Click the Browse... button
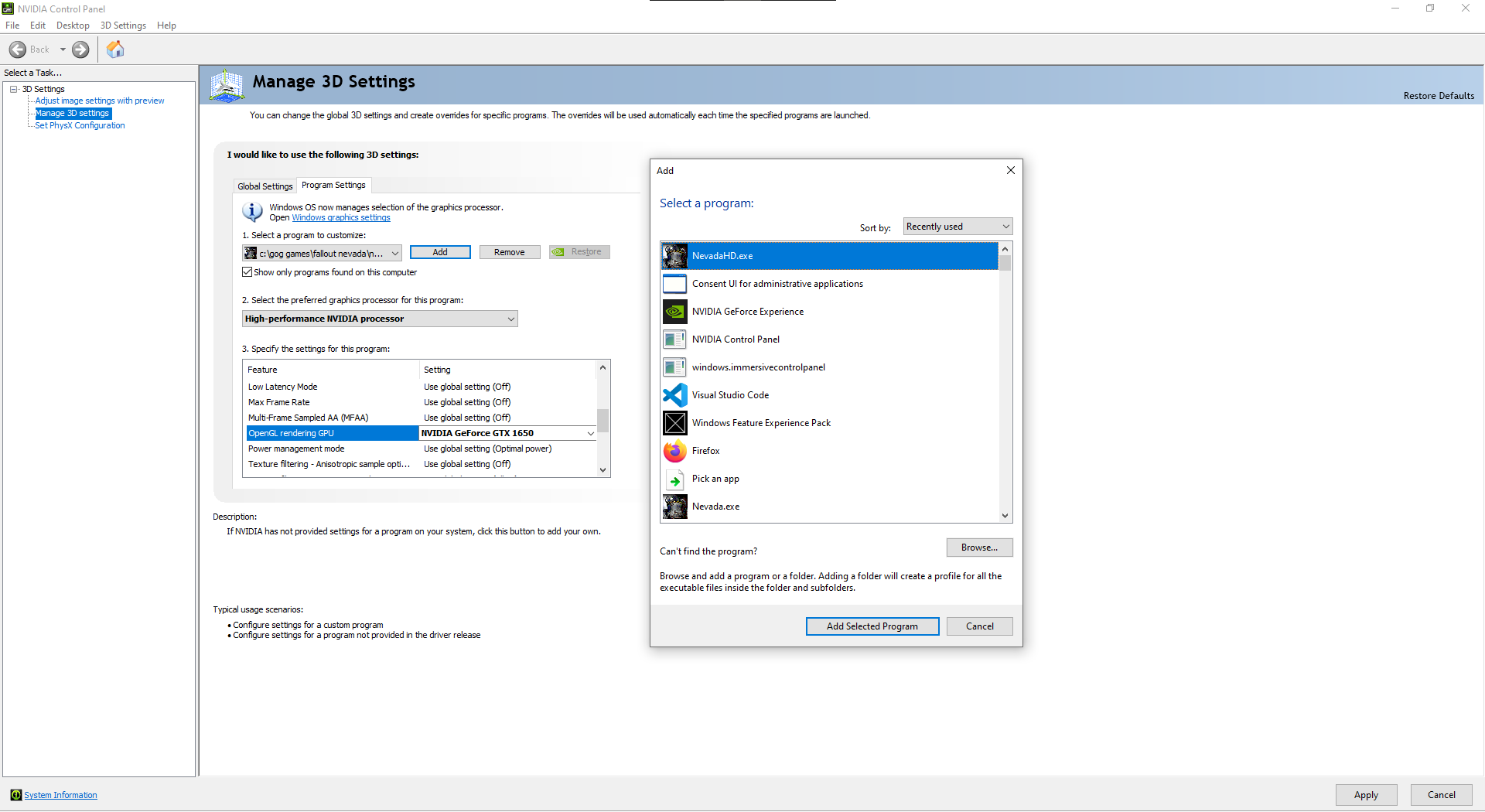This screenshot has height=812, width=1485. (x=979, y=548)
